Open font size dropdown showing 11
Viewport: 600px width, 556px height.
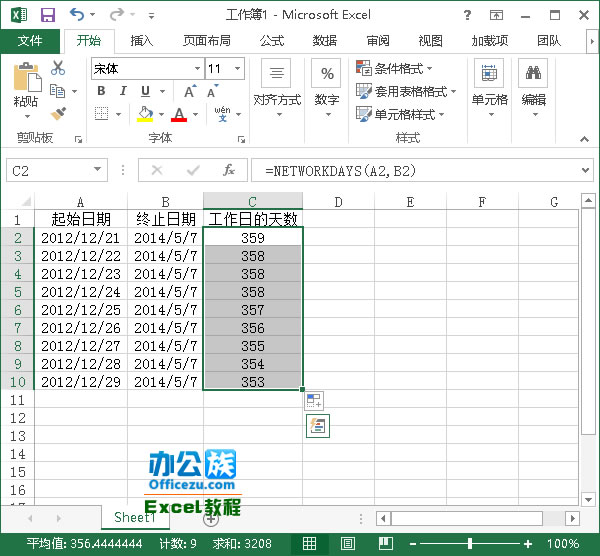tap(238, 68)
